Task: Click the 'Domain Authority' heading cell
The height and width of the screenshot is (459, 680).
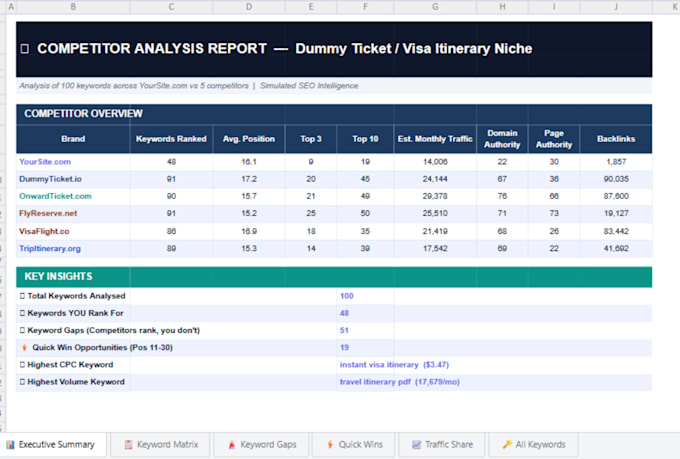Action: (502, 139)
